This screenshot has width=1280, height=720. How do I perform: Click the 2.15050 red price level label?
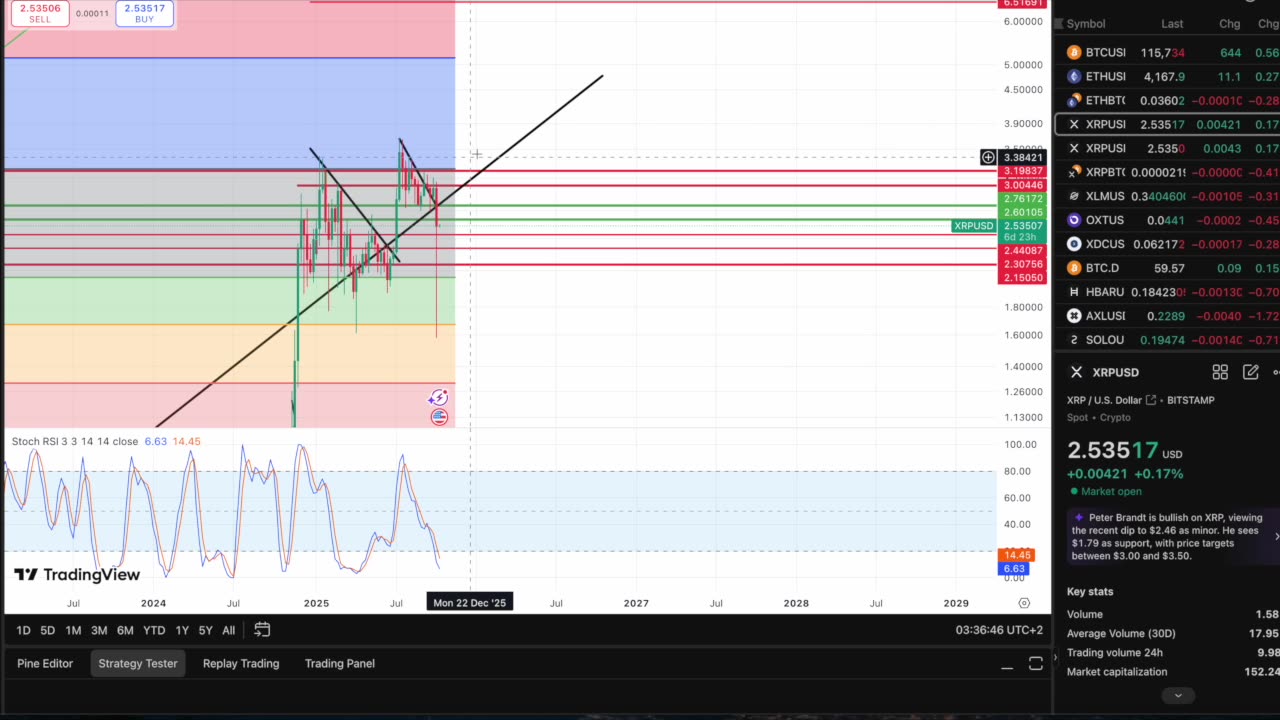[x=1023, y=277]
